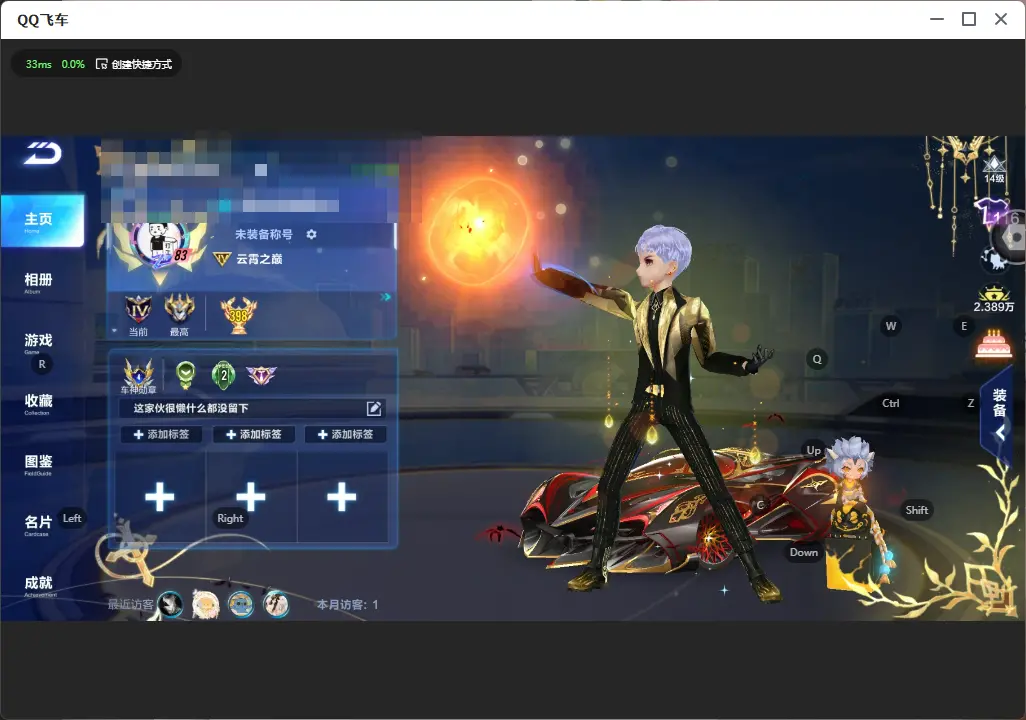The image size is (1026, 720).
Task: Click the 本月访客: 1 visitor count
Action: (x=347, y=605)
